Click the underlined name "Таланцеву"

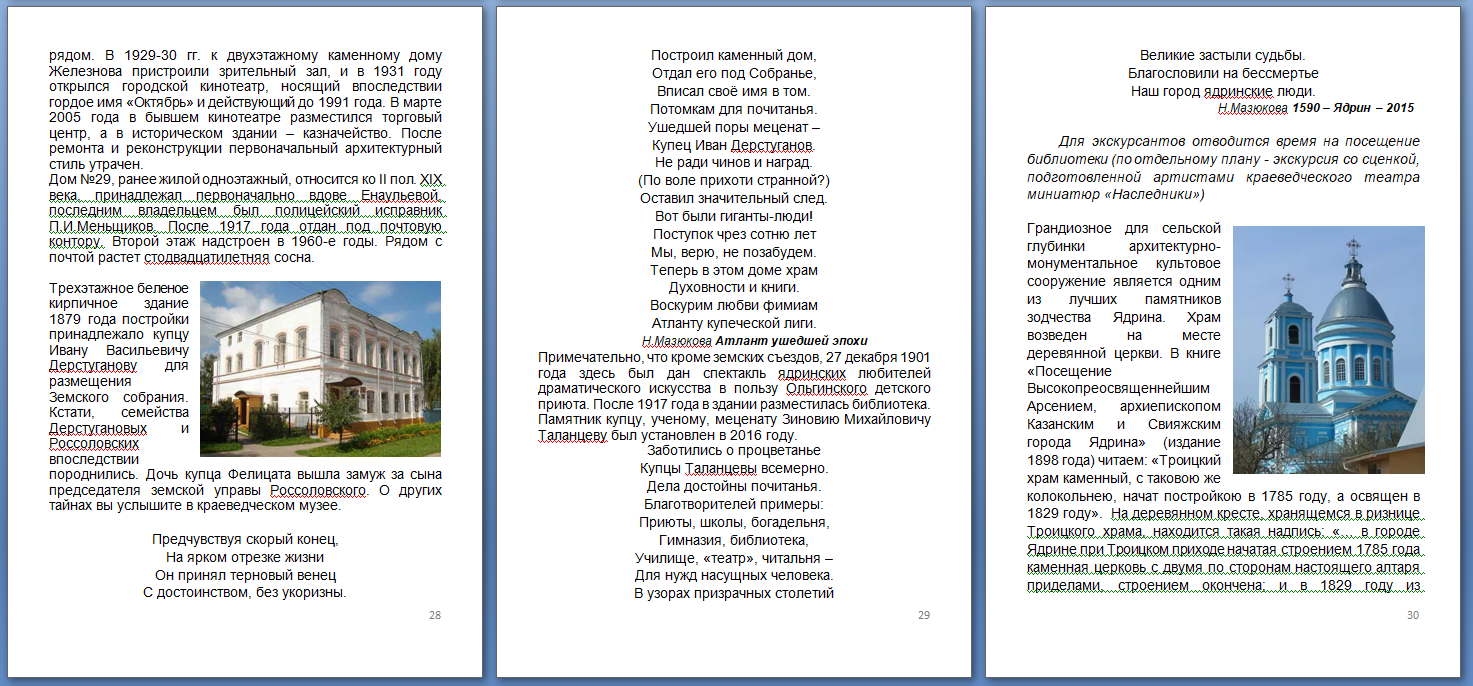572,436
